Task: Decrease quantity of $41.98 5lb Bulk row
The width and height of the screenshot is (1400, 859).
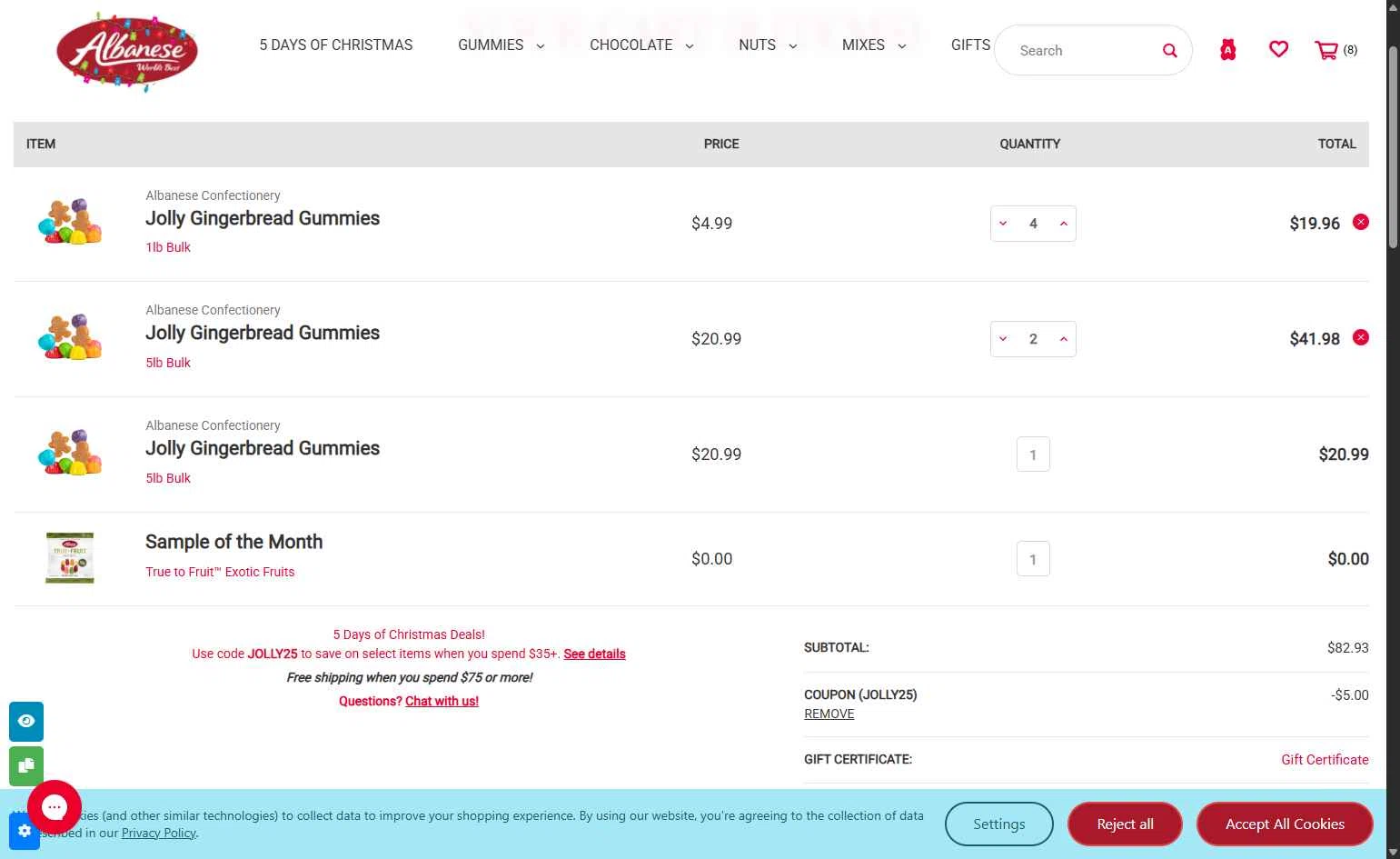Action: (x=1003, y=339)
